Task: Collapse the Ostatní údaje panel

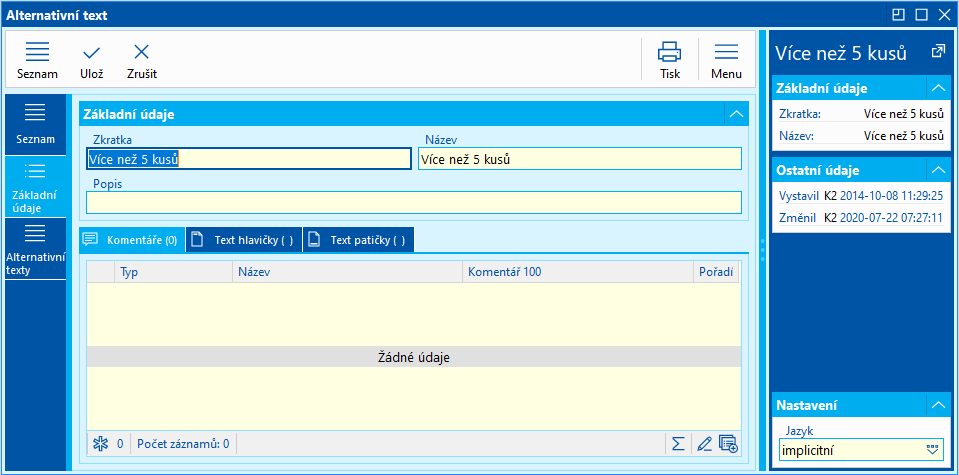Action: click(x=938, y=170)
